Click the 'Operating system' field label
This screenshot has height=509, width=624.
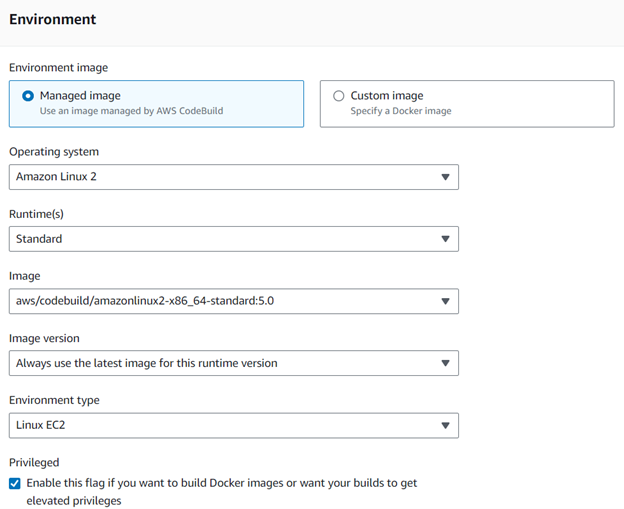(54, 152)
